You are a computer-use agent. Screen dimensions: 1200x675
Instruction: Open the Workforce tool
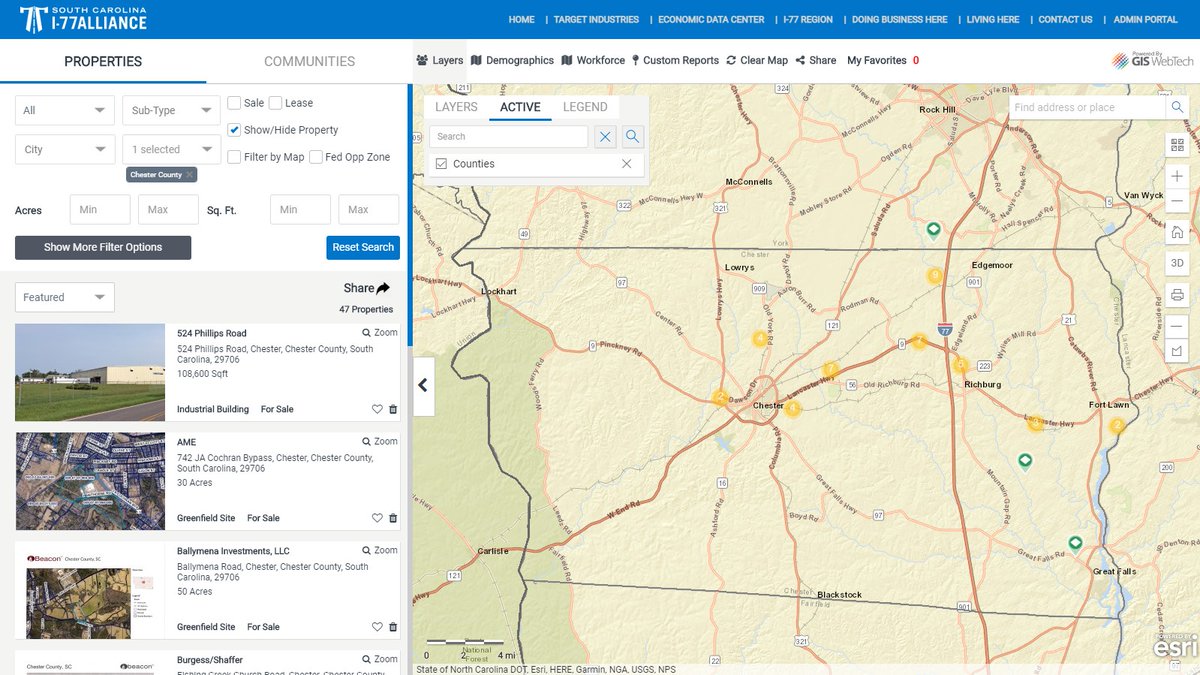pyautogui.click(x=593, y=60)
